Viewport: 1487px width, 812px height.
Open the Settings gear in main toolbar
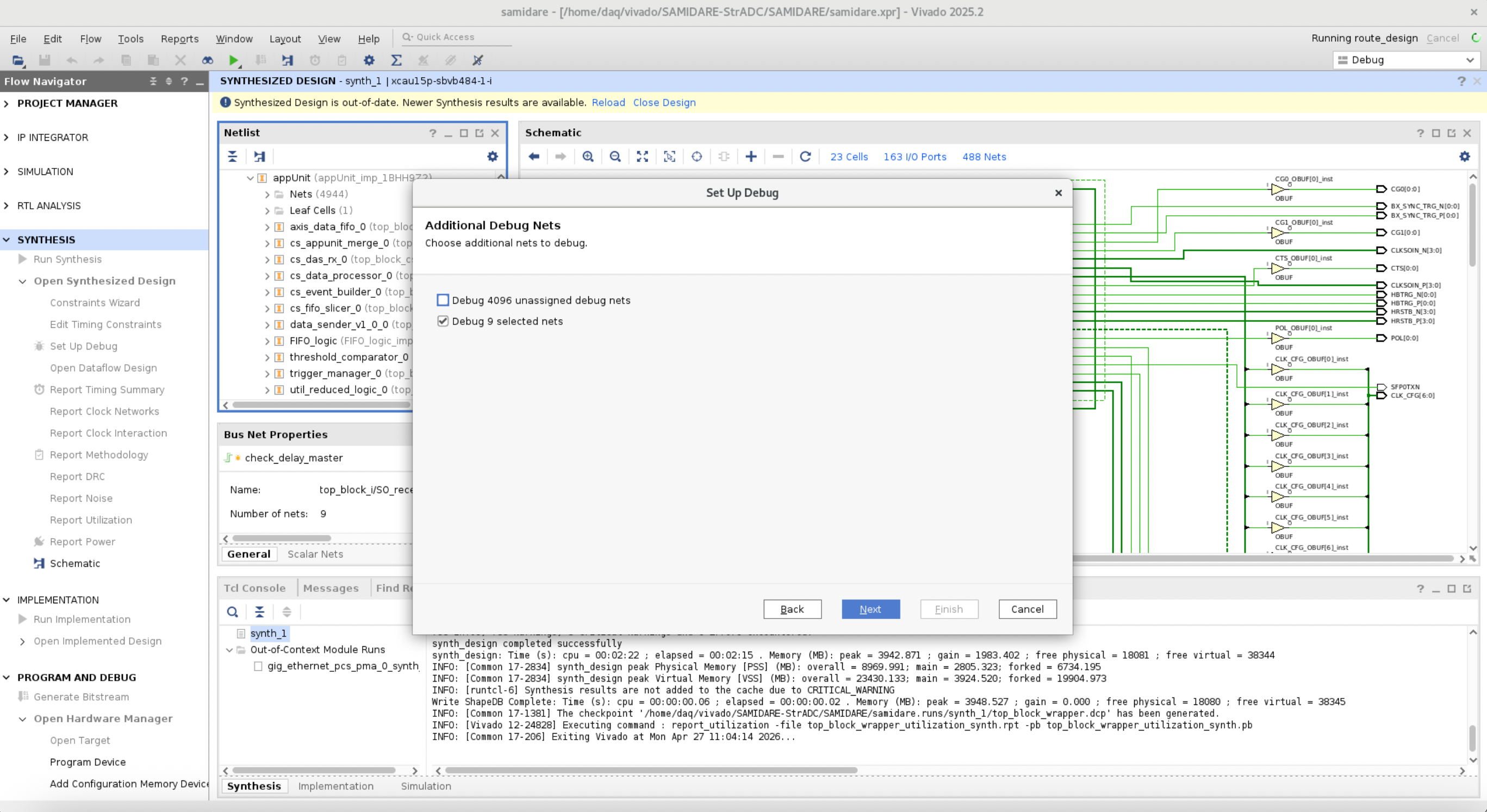click(x=369, y=60)
